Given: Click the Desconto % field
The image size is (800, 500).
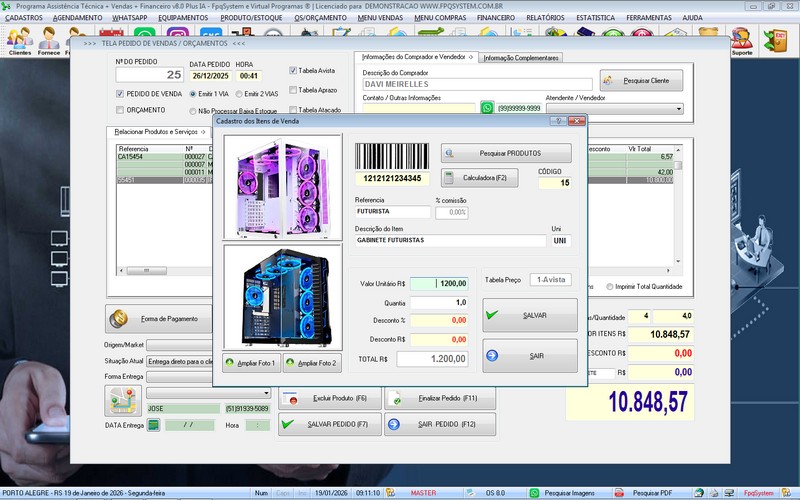Looking at the screenshot, I should 439,320.
